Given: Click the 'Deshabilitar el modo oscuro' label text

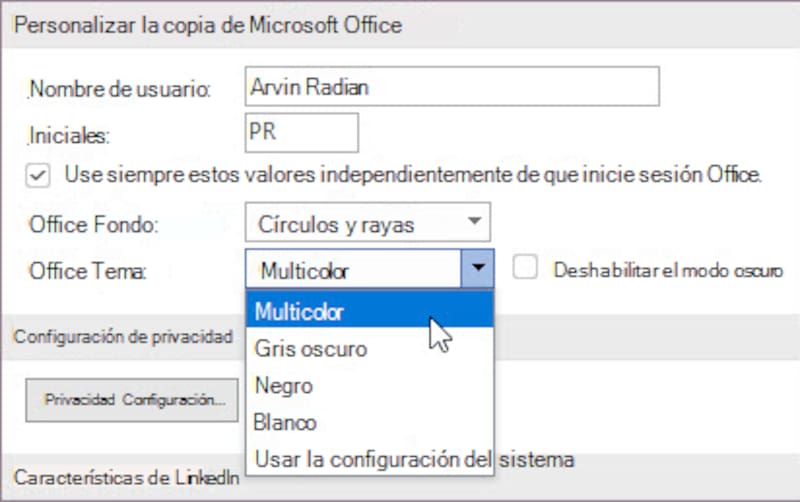Looking at the screenshot, I should pyautogui.click(x=667, y=270).
